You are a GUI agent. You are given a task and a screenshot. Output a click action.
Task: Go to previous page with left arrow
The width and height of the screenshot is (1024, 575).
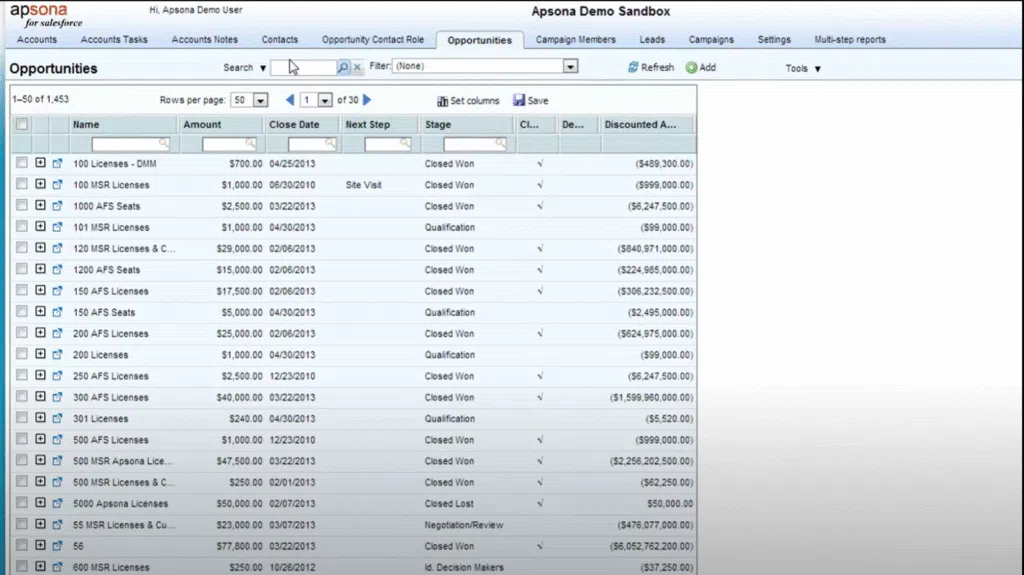pyautogui.click(x=290, y=100)
